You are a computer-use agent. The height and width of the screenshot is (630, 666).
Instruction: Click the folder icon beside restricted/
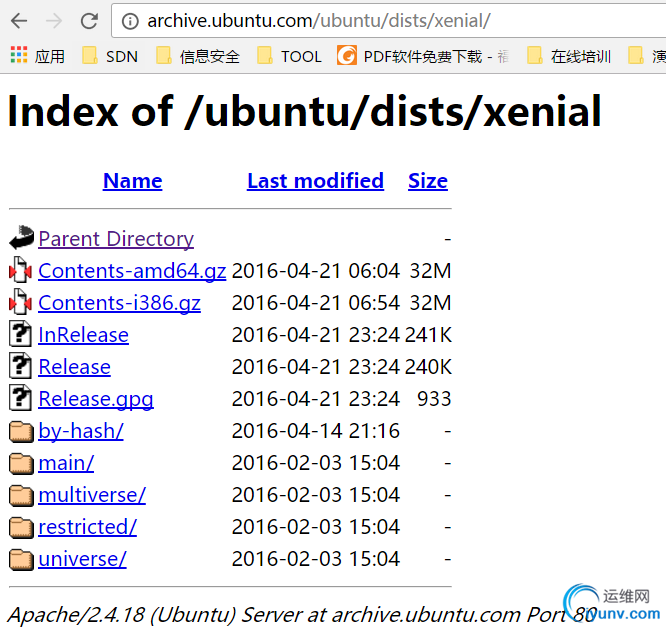coord(21,528)
